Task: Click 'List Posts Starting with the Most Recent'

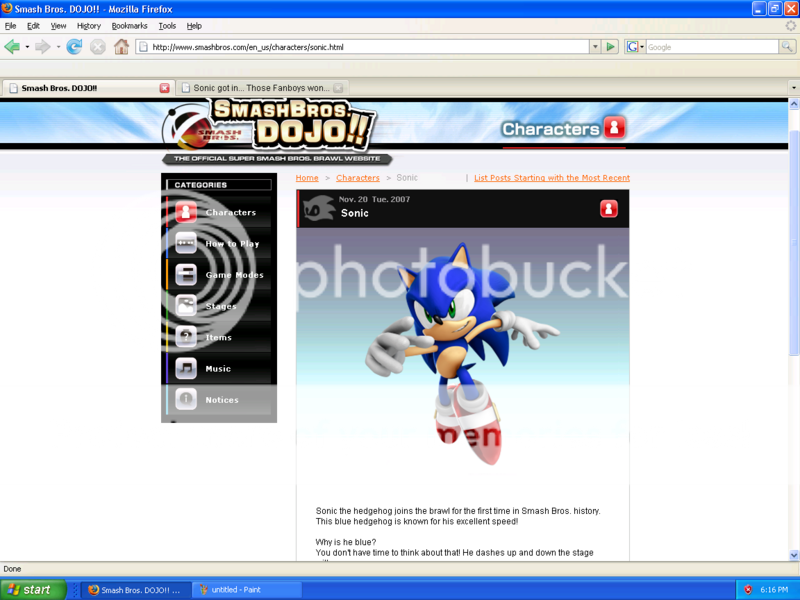Action: click(x=551, y=178)
